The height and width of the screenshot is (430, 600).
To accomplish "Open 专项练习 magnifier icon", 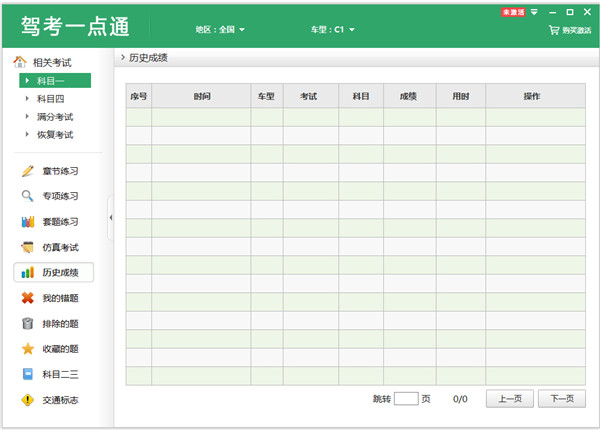I will (28, 196).
